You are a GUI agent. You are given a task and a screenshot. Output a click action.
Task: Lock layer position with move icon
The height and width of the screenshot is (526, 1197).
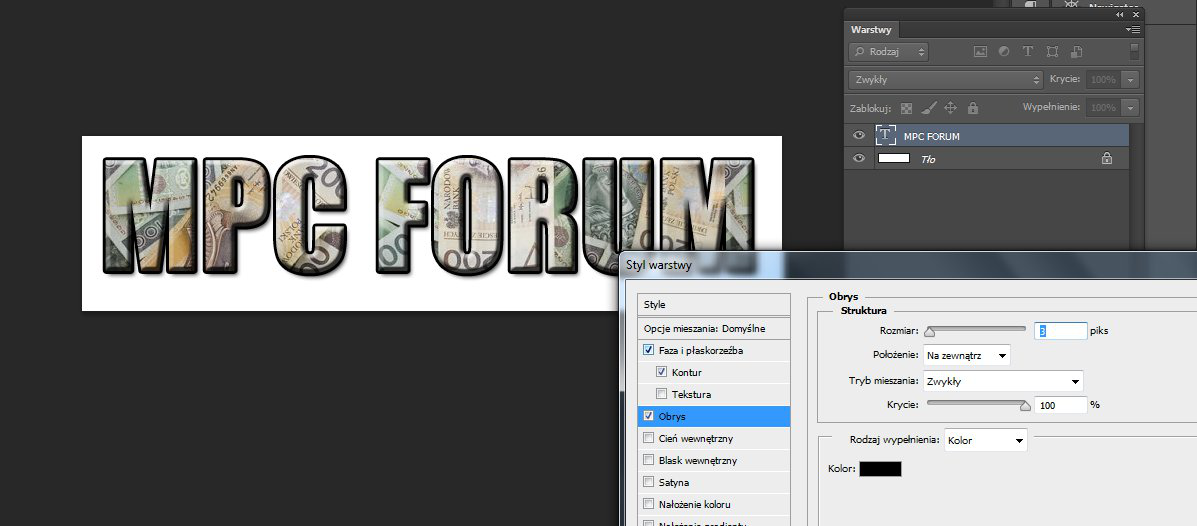click(x=950, y=108)
